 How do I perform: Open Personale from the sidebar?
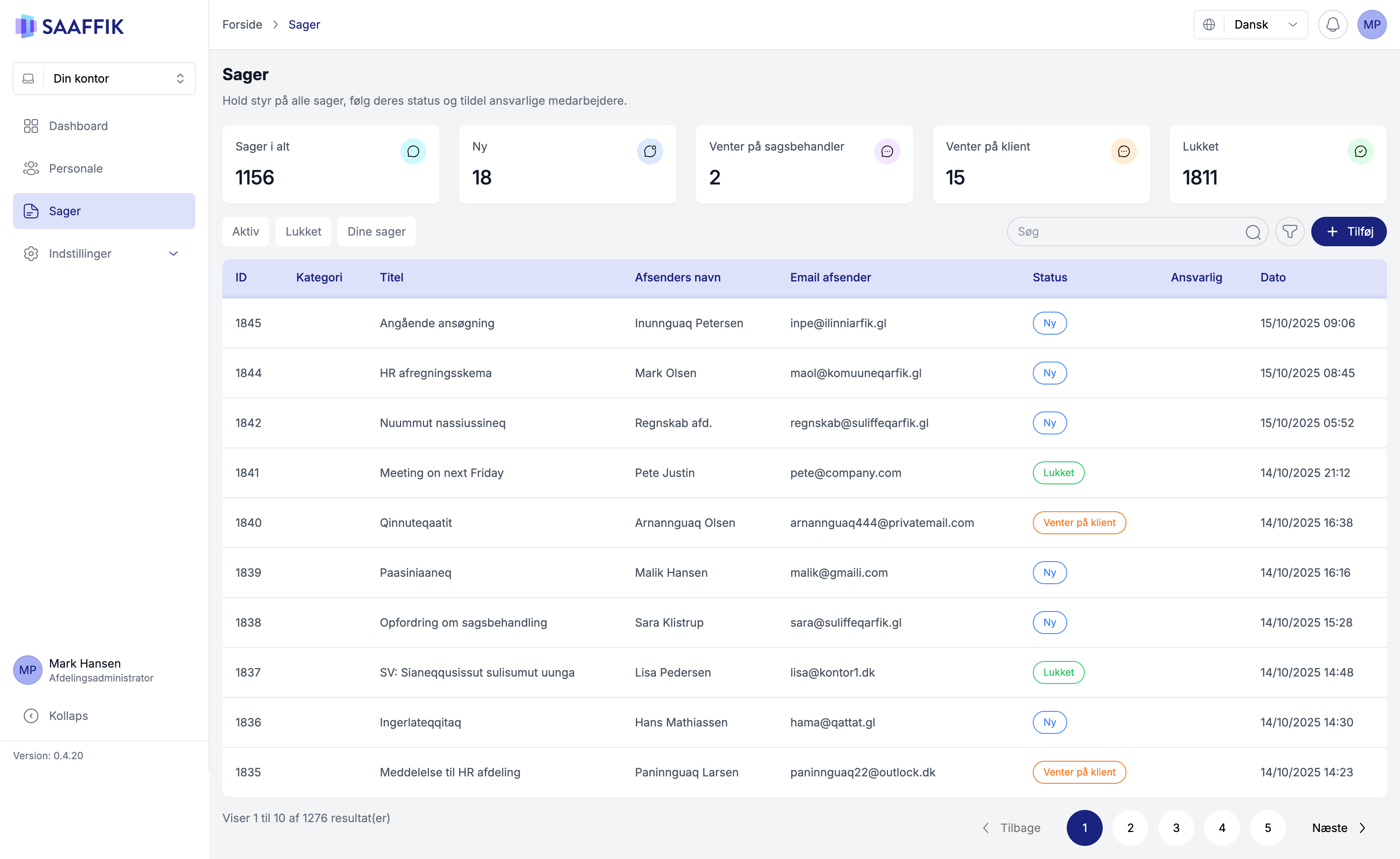coord(76,169)
